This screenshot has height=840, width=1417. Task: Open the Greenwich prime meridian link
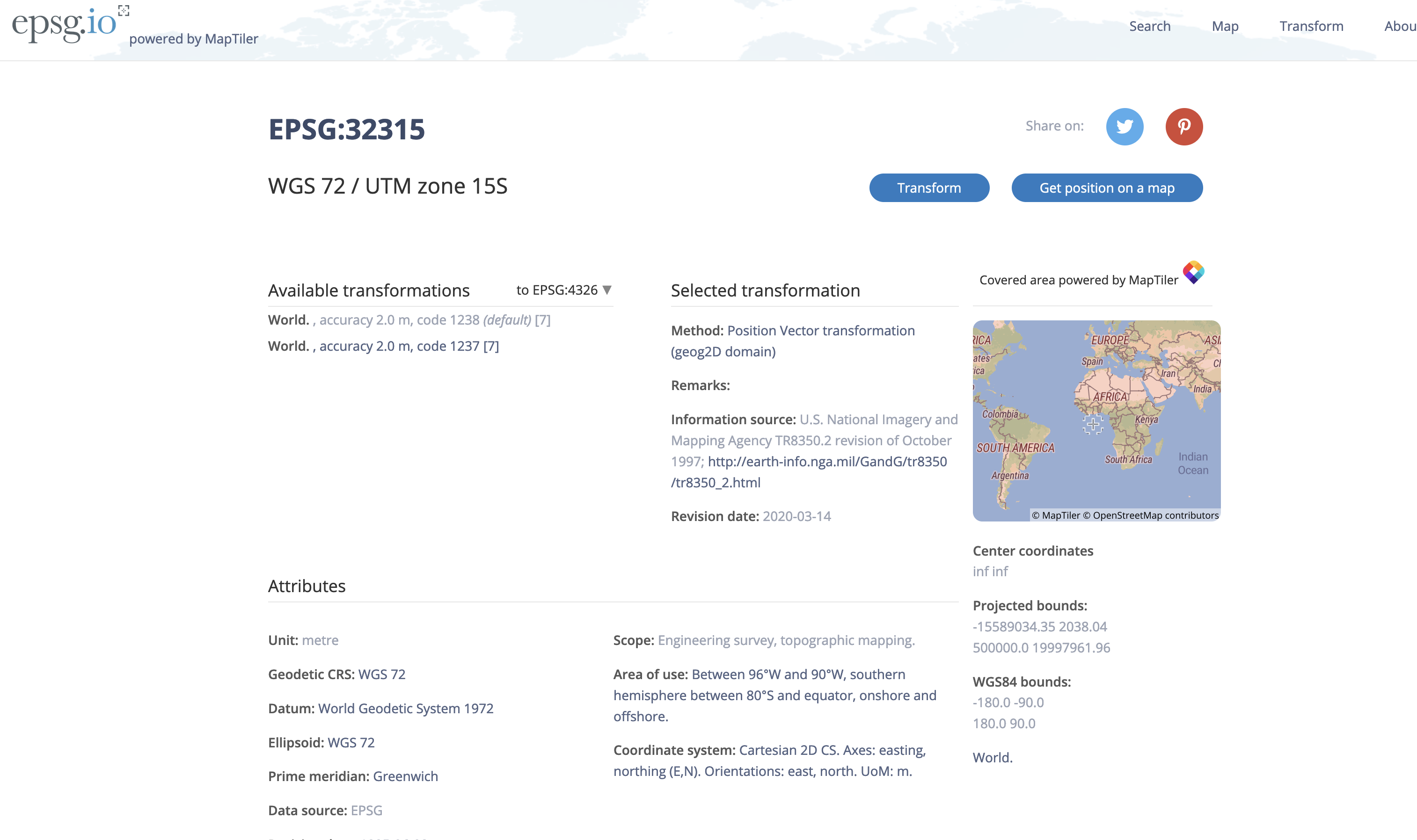point(405,776)
